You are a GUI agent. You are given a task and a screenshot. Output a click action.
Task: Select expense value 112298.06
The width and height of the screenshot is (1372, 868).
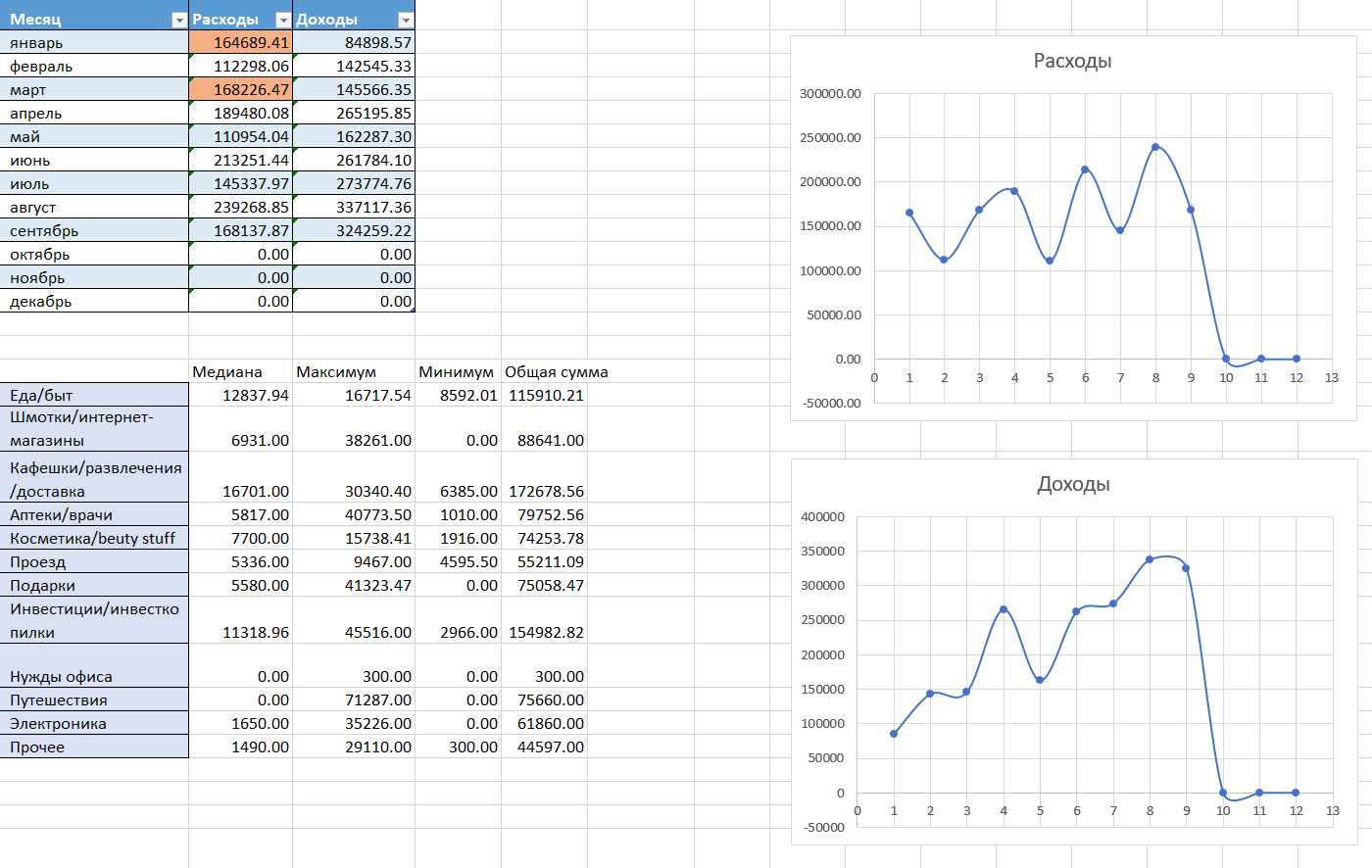pyautogui.click(x=240, y=66)
